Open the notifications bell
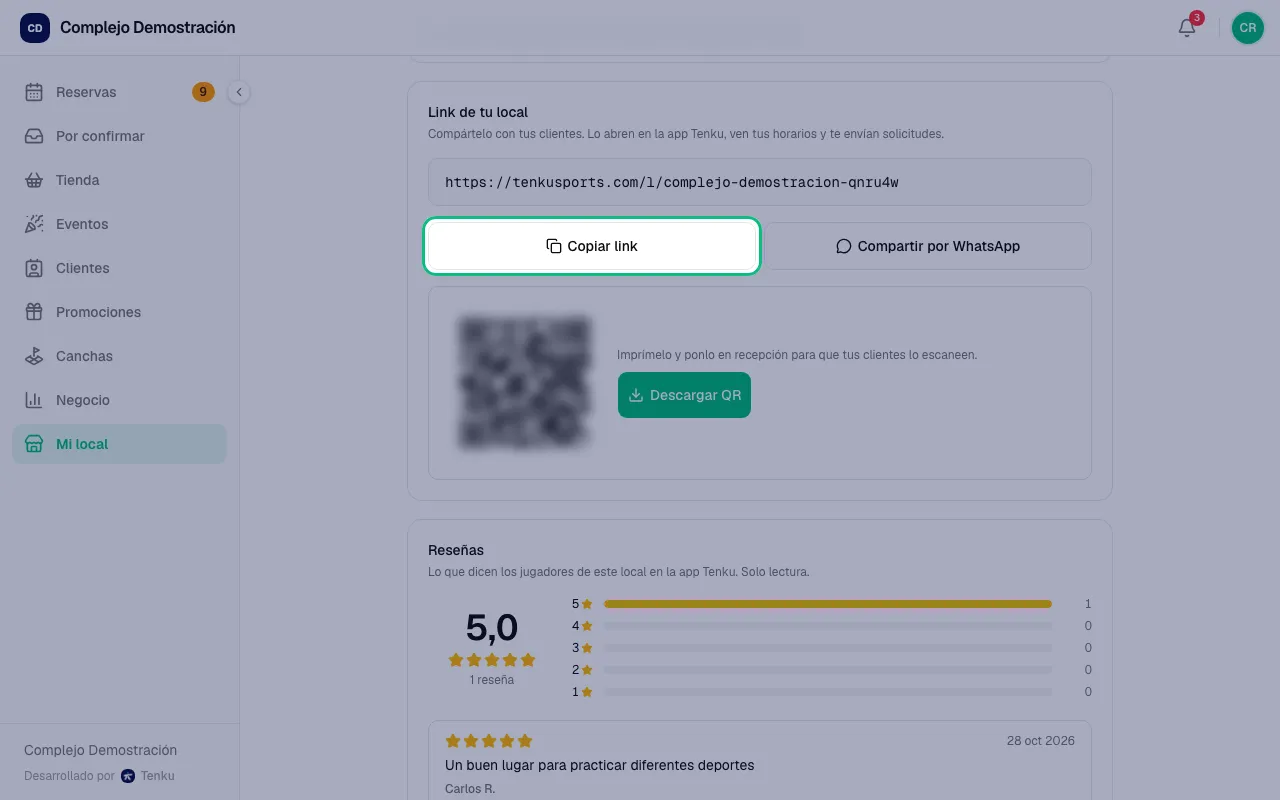The image size is (1280, 800). pyautogui.click(x=1187, y=28)
